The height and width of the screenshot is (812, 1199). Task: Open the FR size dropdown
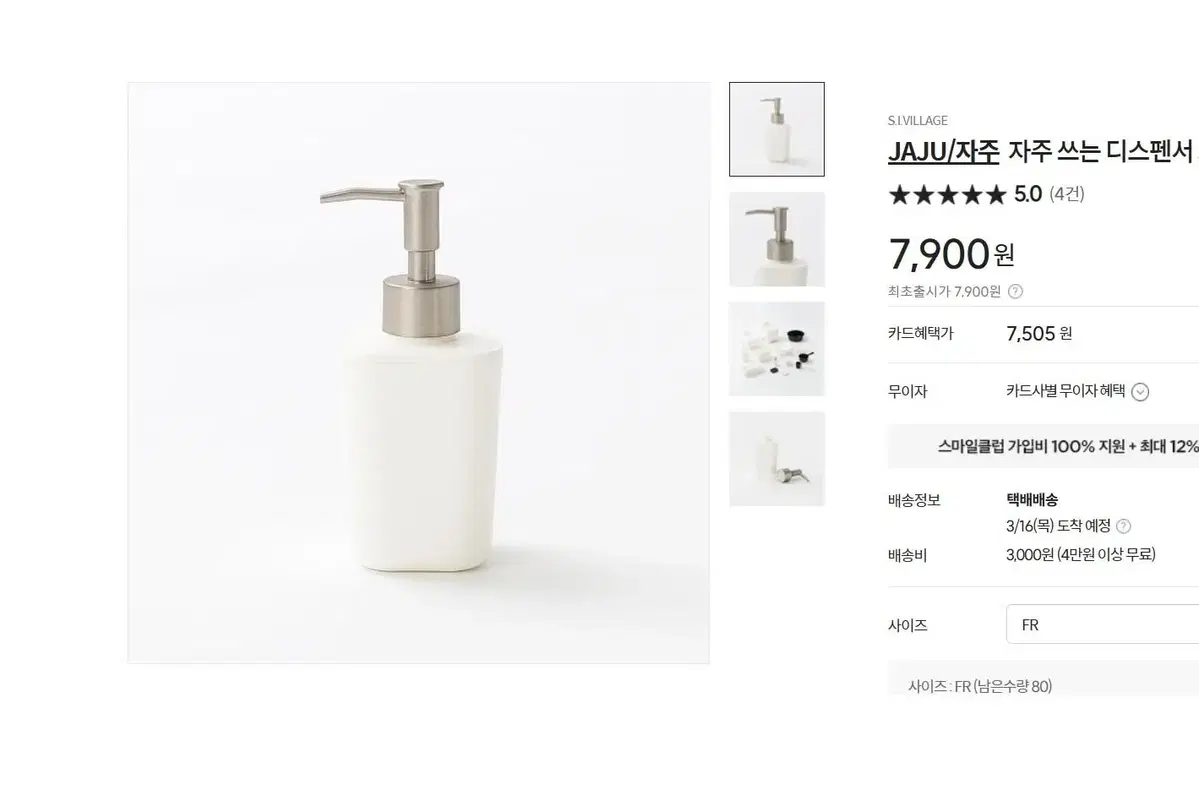pyautogui.click(x=1103, y=625)
